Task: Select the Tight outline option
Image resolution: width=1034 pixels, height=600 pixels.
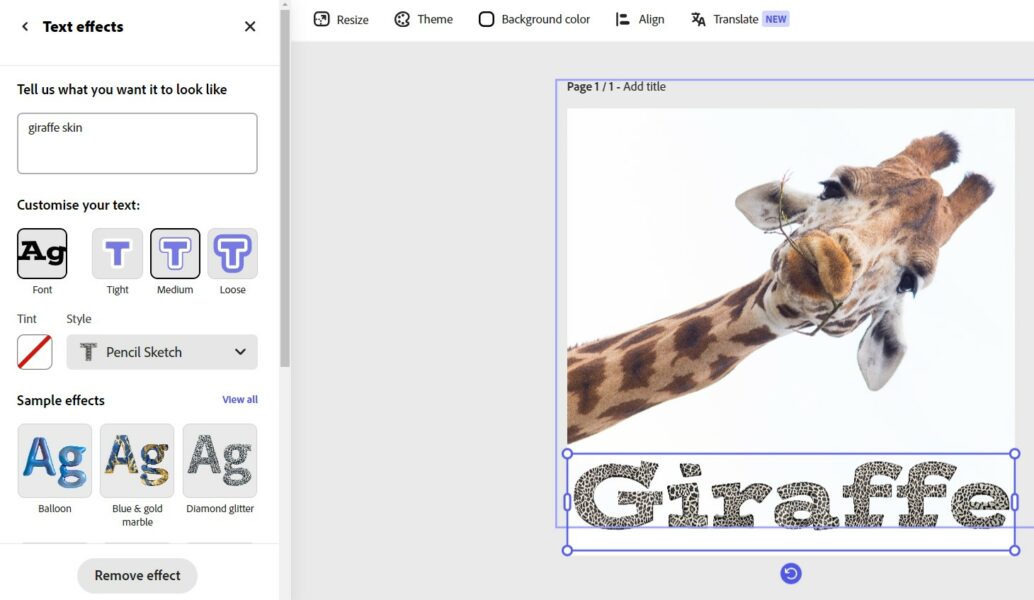Action: pyautogui.click(x=117, y=254)
